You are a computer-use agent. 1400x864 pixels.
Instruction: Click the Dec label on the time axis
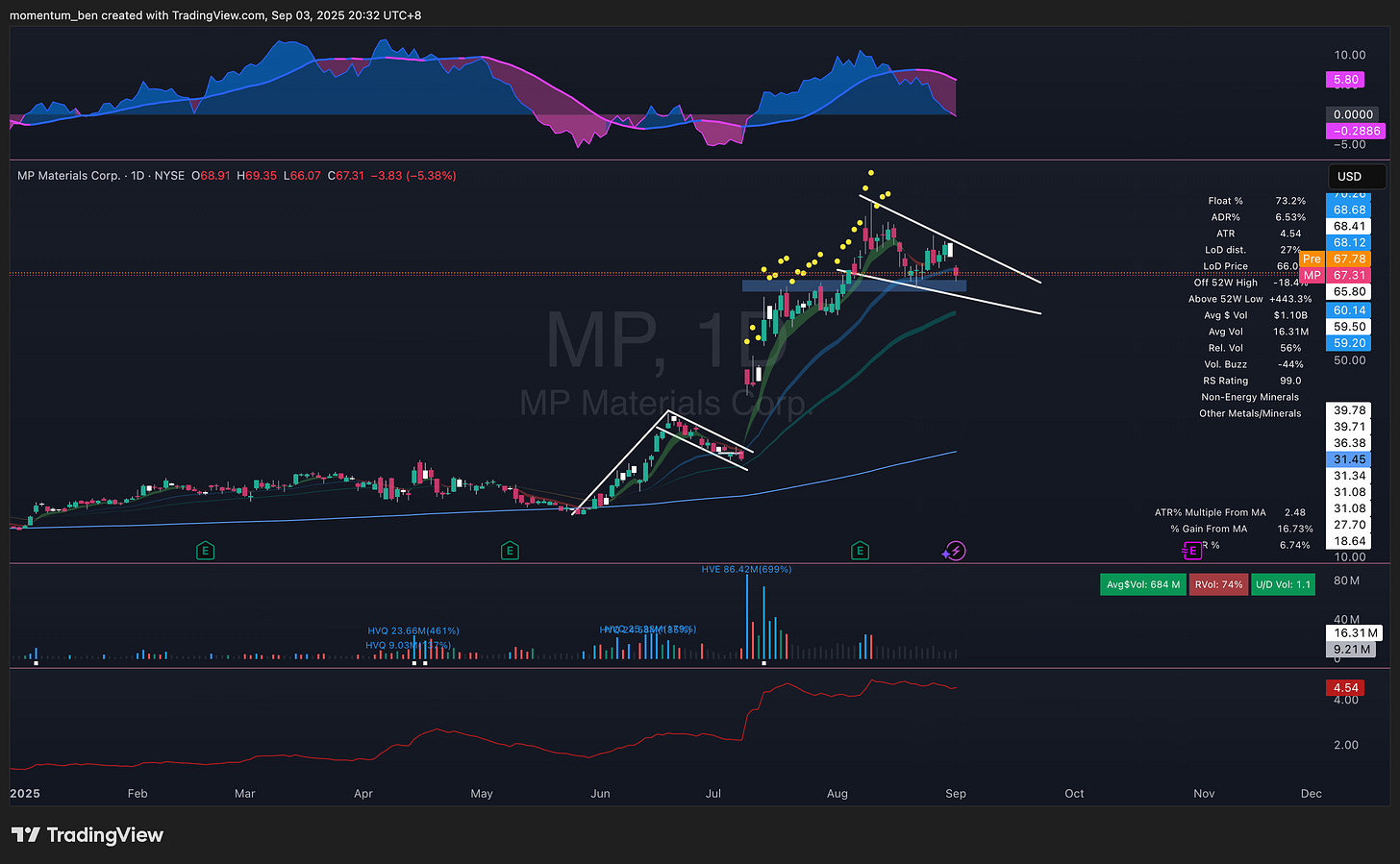pyautogui.click(x=1311, y=793)
